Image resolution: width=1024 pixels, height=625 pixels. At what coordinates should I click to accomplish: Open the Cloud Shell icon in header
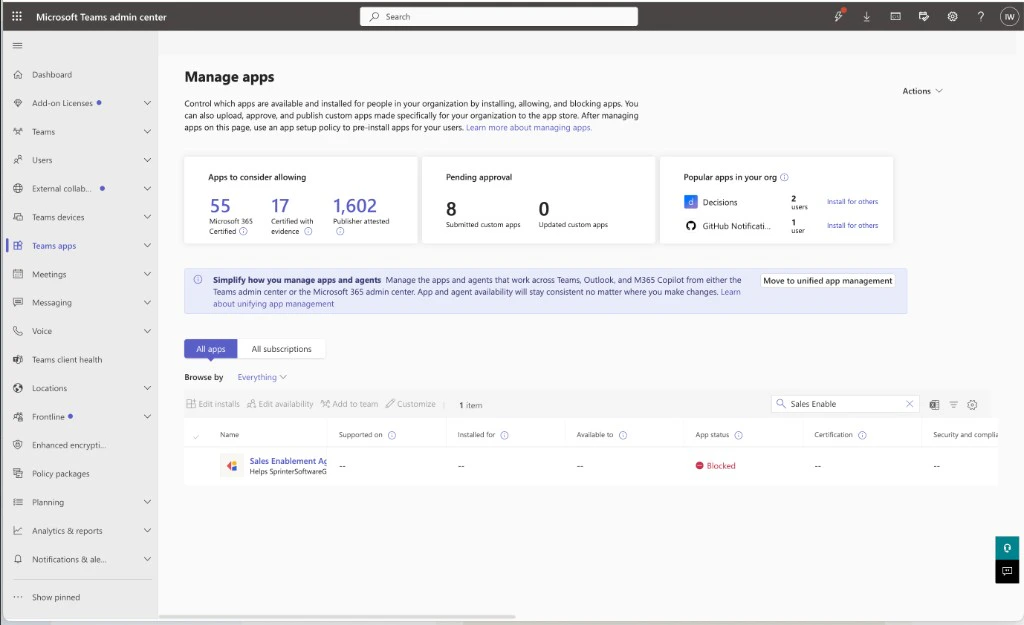pyautogui.click(x=895, y=16)
